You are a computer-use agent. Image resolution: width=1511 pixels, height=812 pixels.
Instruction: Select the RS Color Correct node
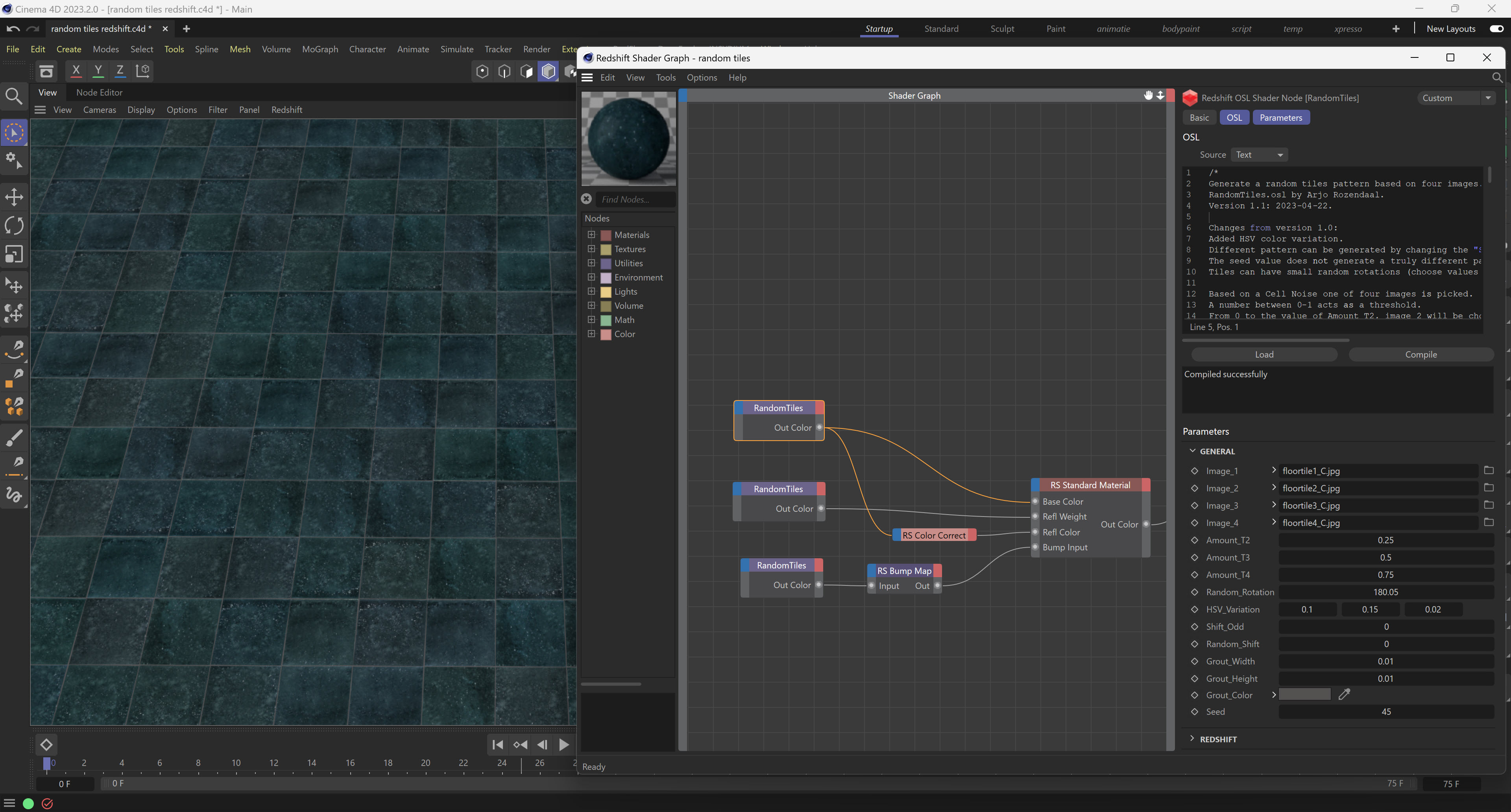click(934, 535)
